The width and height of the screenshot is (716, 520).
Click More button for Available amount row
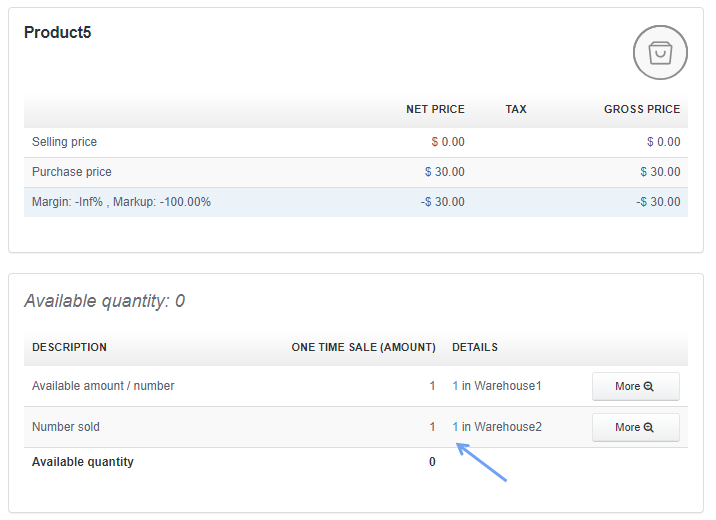pyautogui.click(x=635, y=386)
